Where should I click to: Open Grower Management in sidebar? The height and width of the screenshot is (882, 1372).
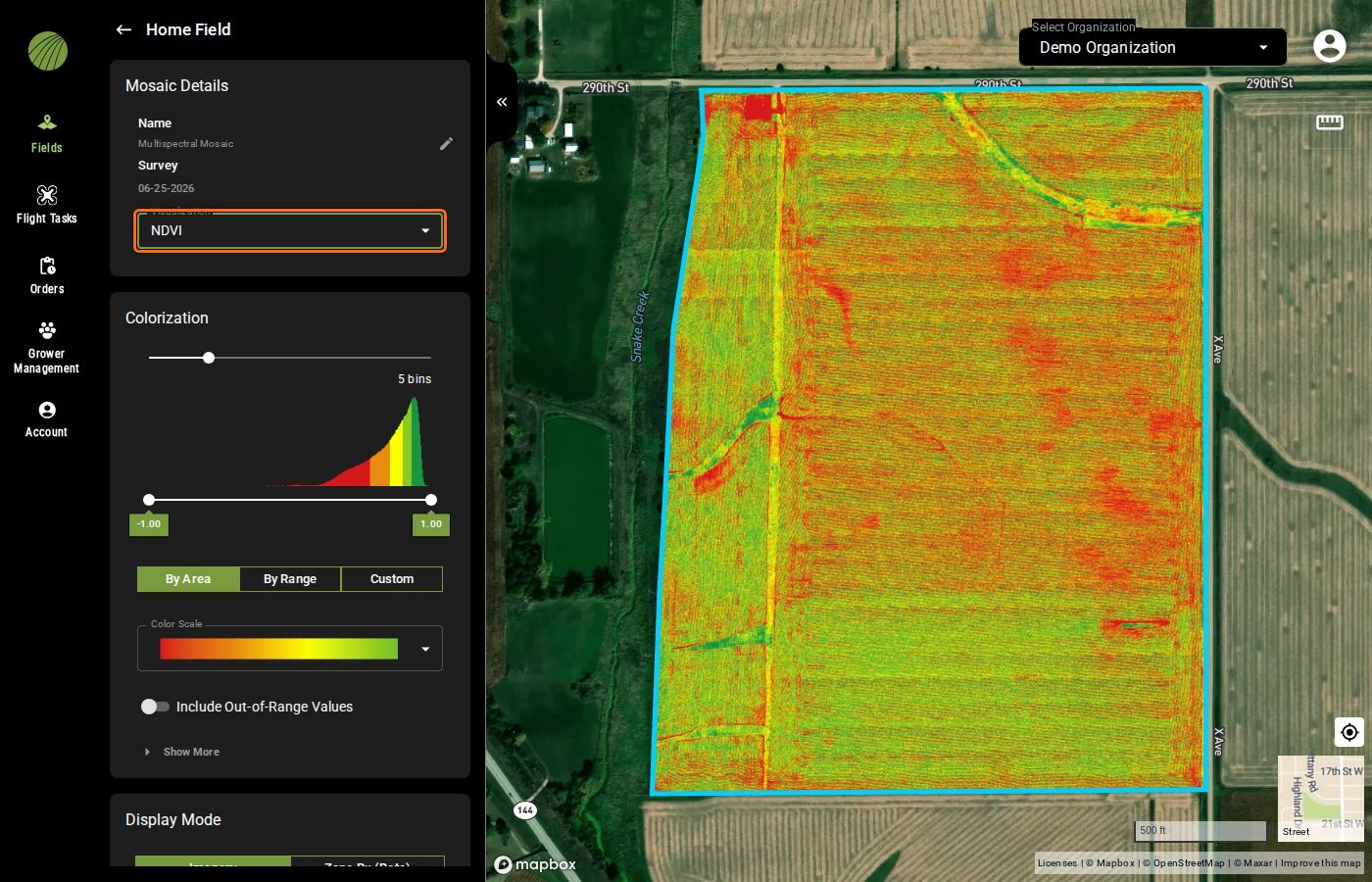point(46,347)
